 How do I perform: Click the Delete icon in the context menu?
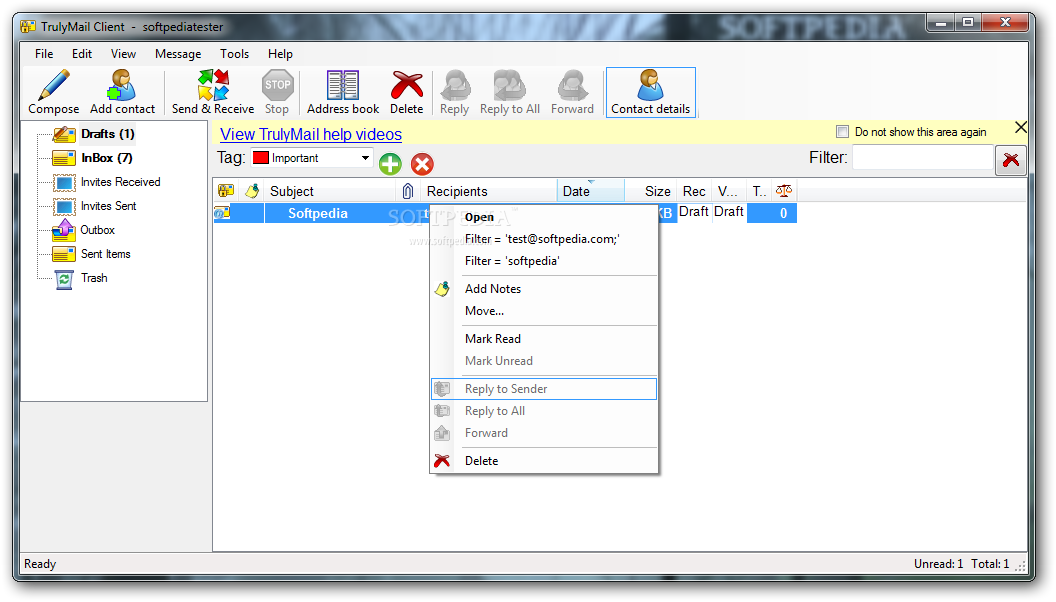pos(442,461)
